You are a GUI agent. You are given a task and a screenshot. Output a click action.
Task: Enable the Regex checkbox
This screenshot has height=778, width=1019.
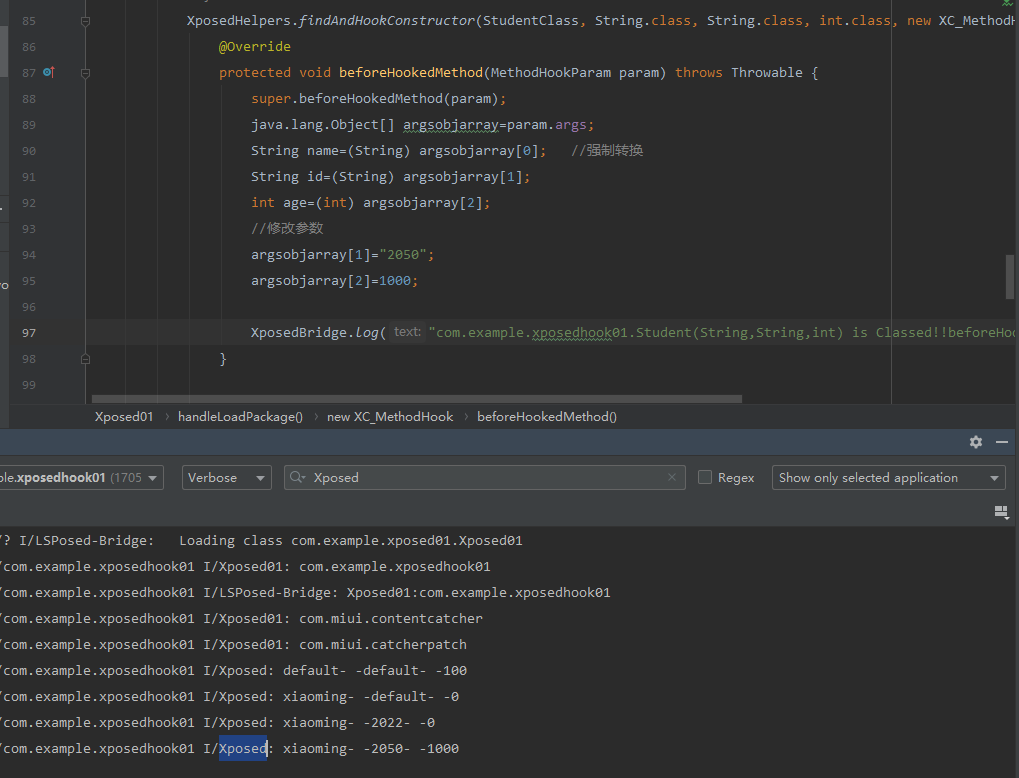[x=704, y=477]
